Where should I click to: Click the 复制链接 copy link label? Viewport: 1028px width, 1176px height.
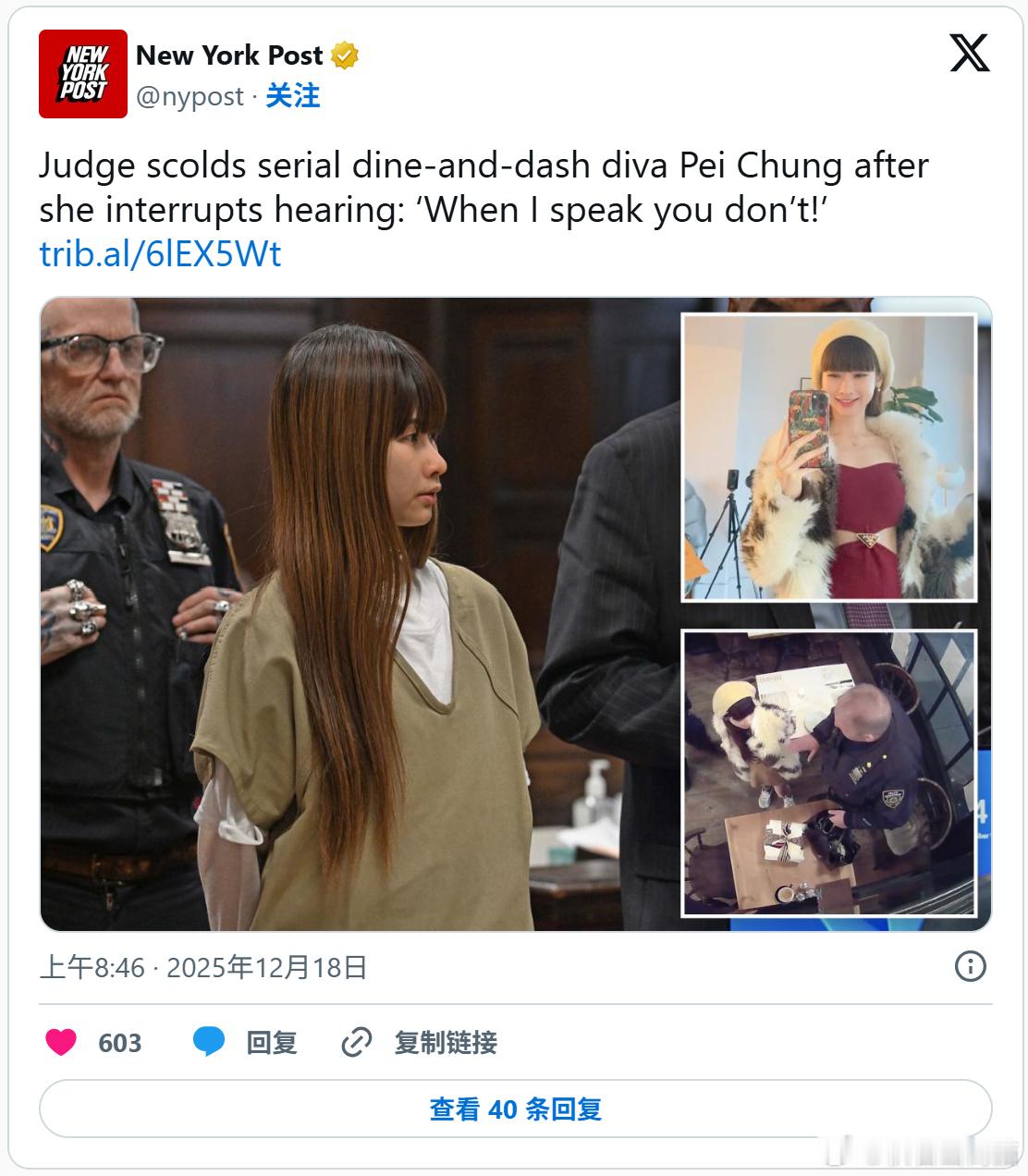[446, 1043]
